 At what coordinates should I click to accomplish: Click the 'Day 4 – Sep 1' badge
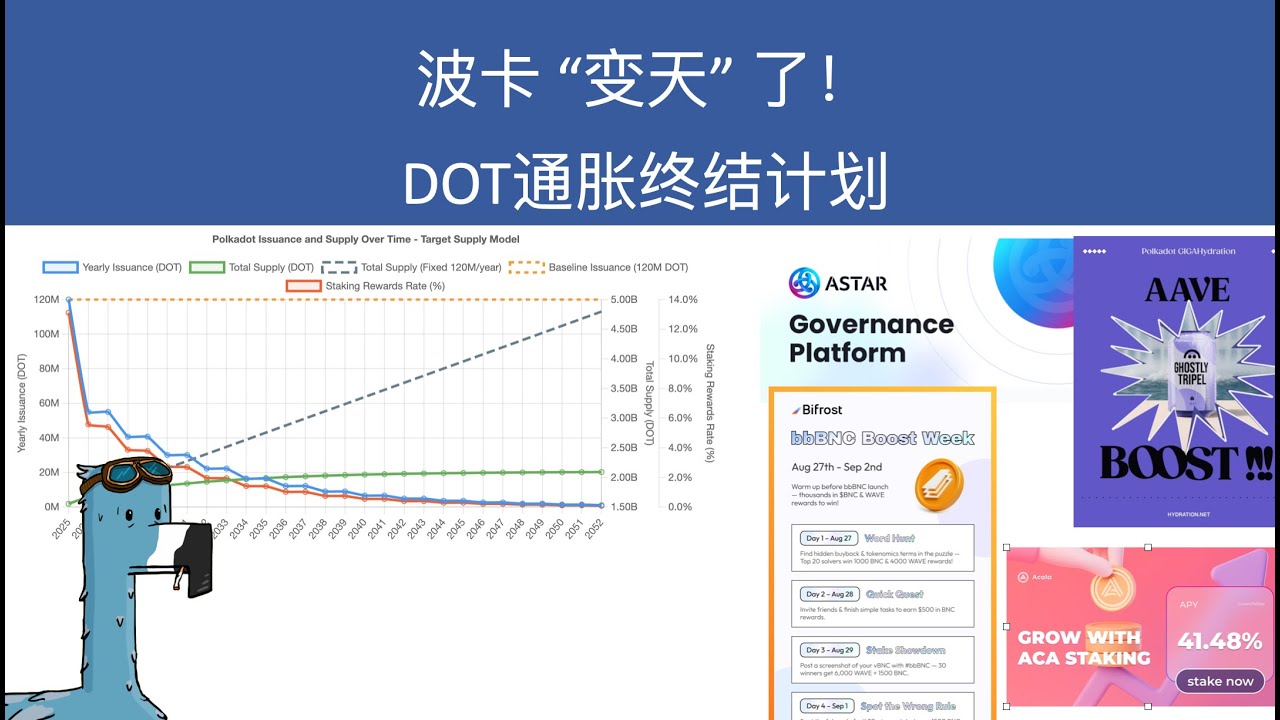[827, 706]
